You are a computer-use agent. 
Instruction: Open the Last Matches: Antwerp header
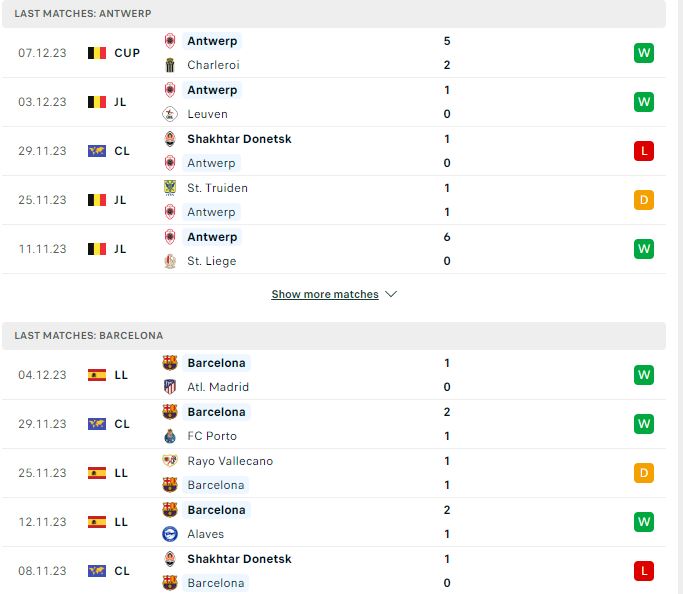pos(334,14)
